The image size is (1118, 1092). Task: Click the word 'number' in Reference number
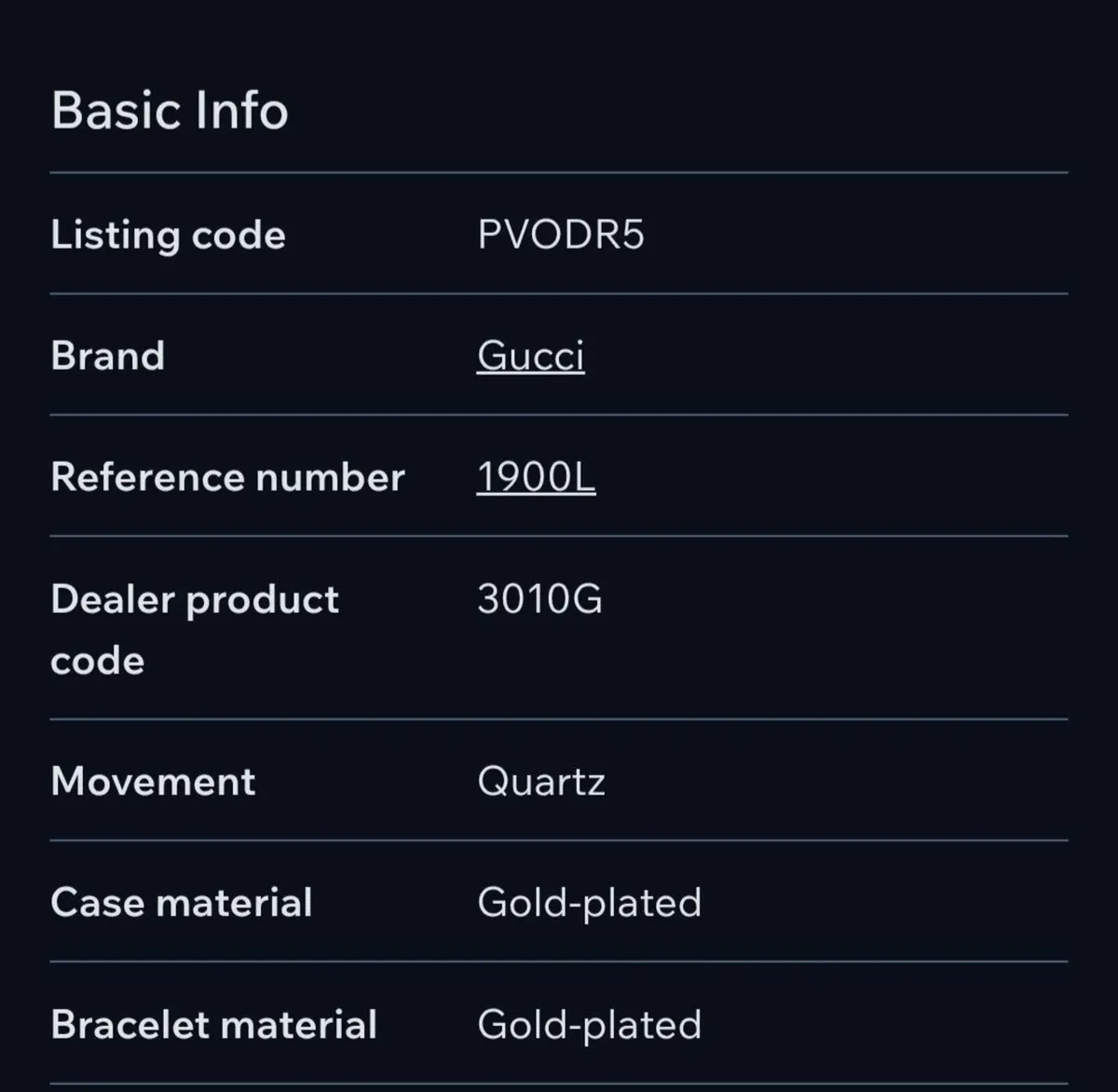(330, 477)
